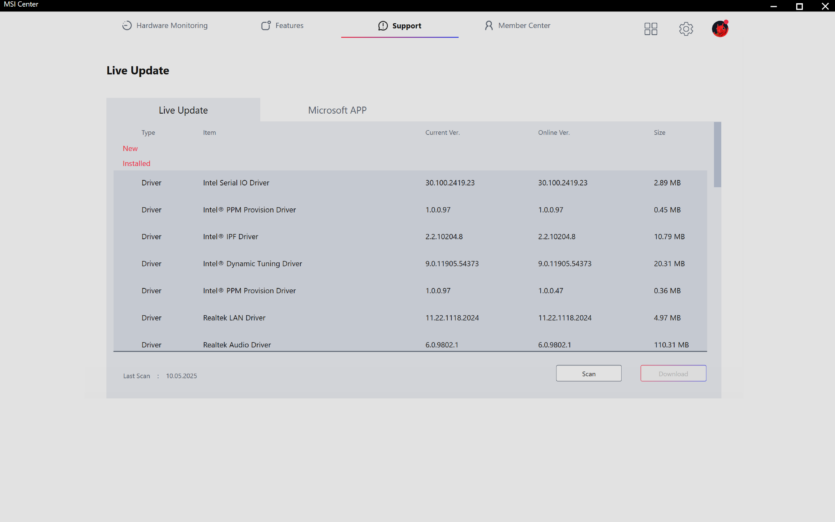This screenshot has width=835, height=522.
Task: Select Intel Serial IO Driver row
Action: [410, 183]
